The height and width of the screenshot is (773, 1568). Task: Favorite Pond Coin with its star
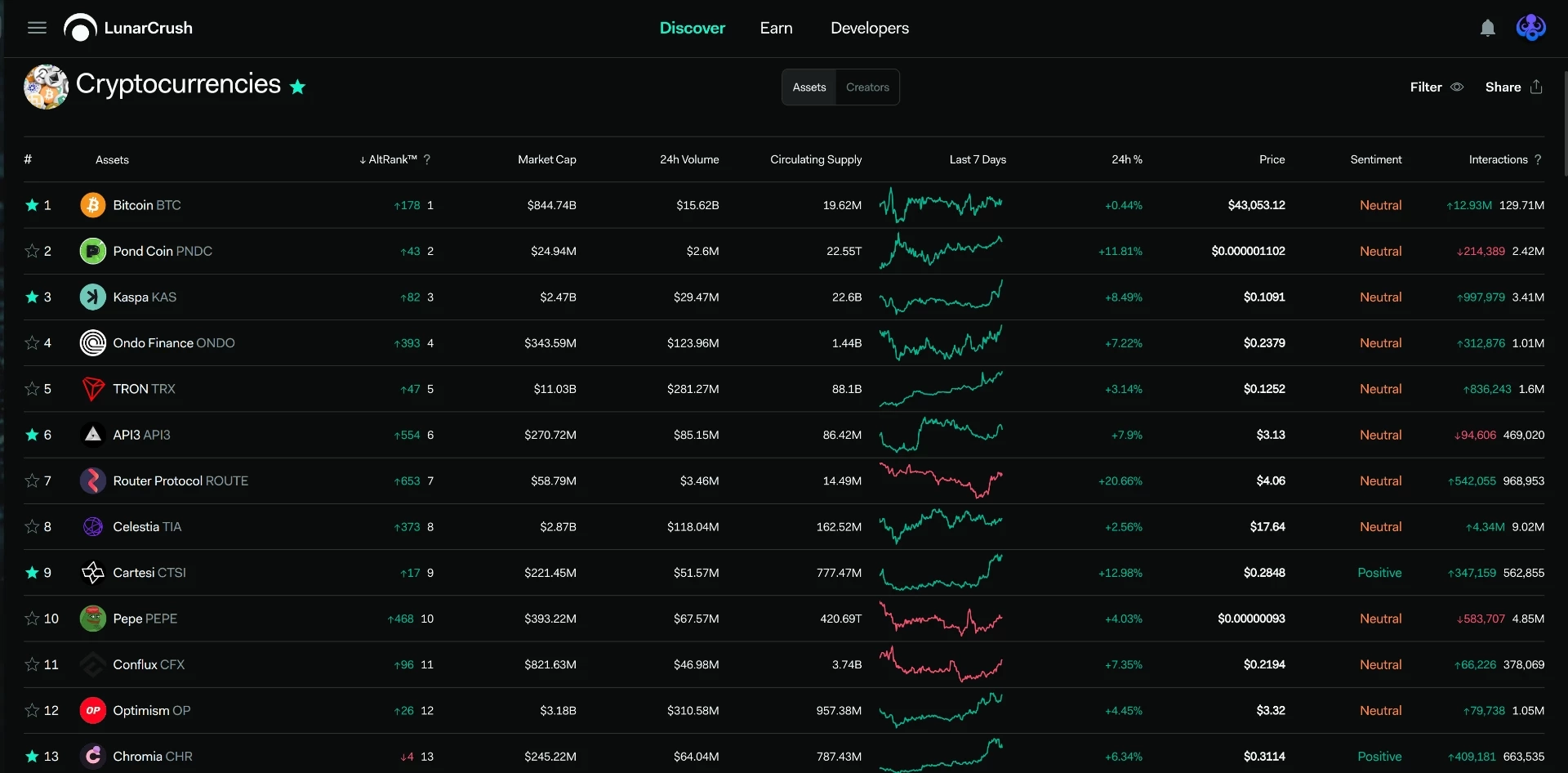[32, 251]
